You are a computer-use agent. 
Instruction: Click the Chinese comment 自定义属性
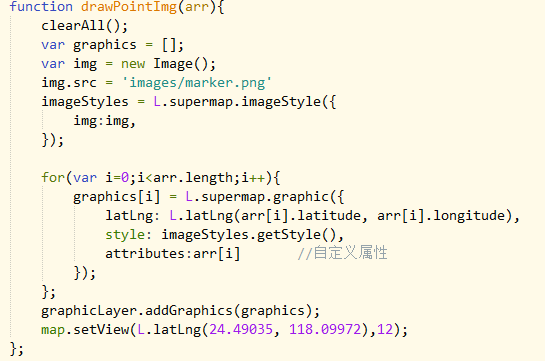point(350,253)
